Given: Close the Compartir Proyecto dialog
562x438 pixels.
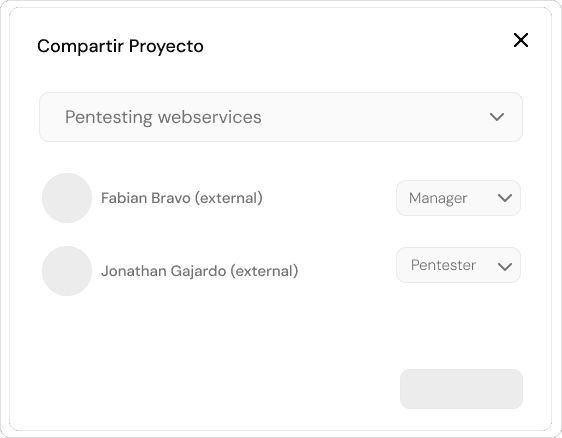Looking at the screenshot, I should (520, 40).
